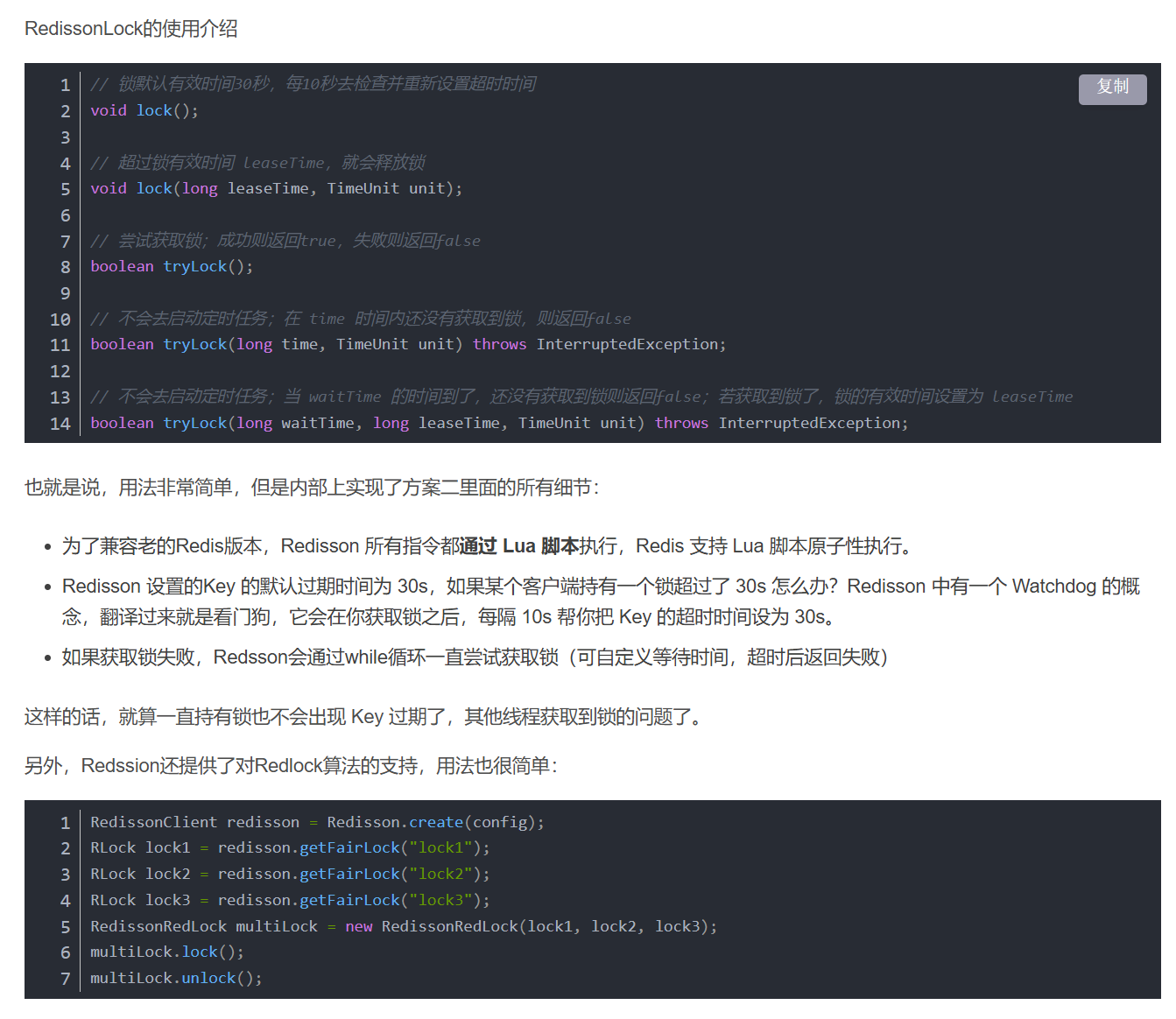The height and width of the screenshot is (1019, 1176).
Task: Click code line 'void lock();'
Action: pos(144,110)
